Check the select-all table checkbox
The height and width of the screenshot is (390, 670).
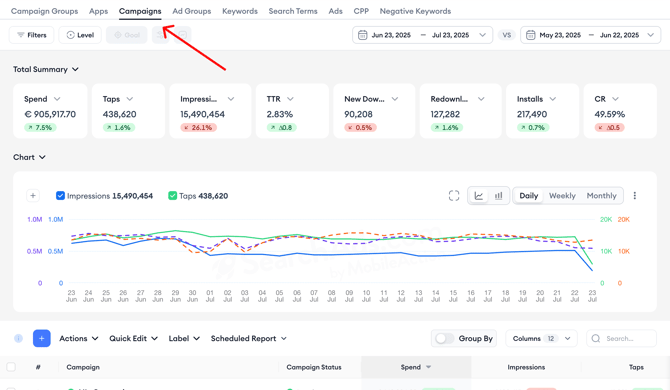(11, 367)
